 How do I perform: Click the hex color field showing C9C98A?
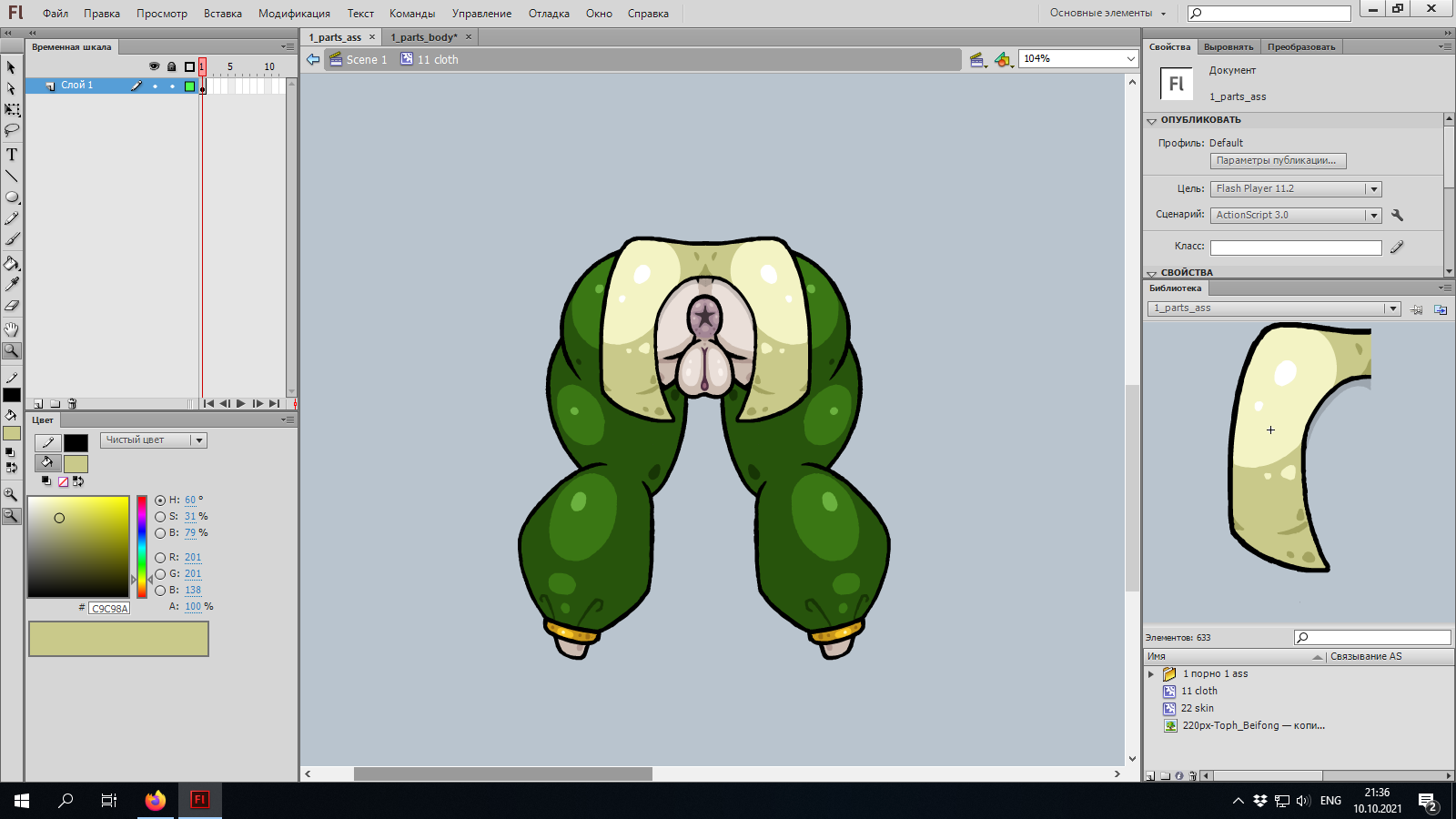(x=109, y=609)
